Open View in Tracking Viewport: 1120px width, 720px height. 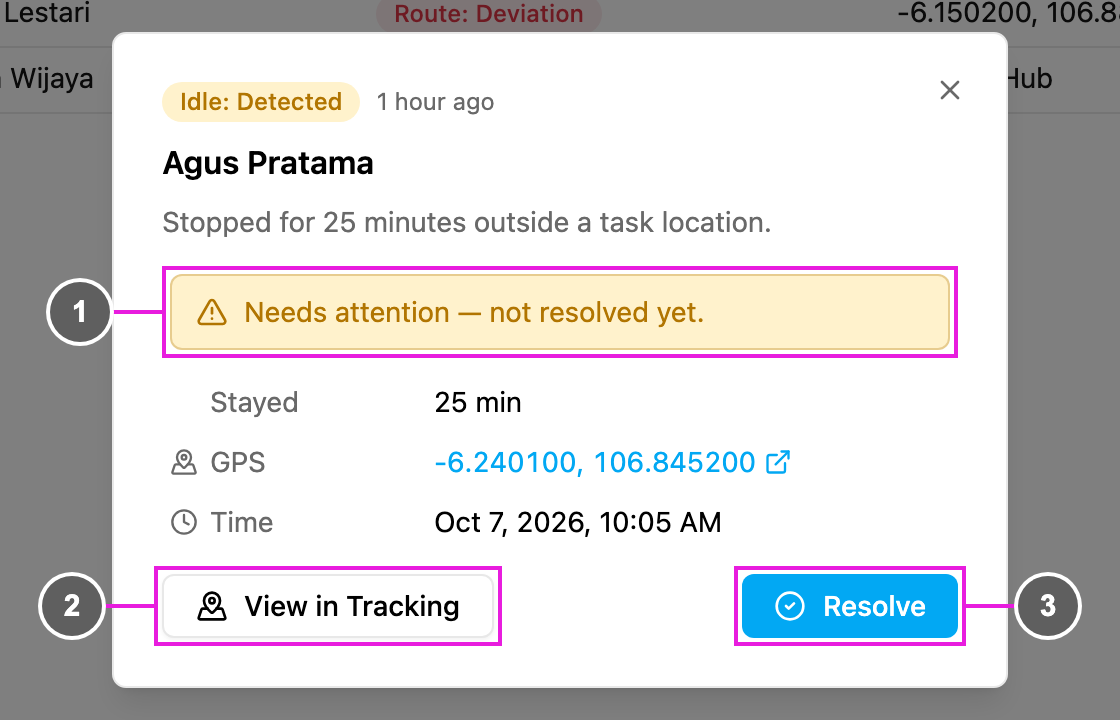[x=328, y=606]
